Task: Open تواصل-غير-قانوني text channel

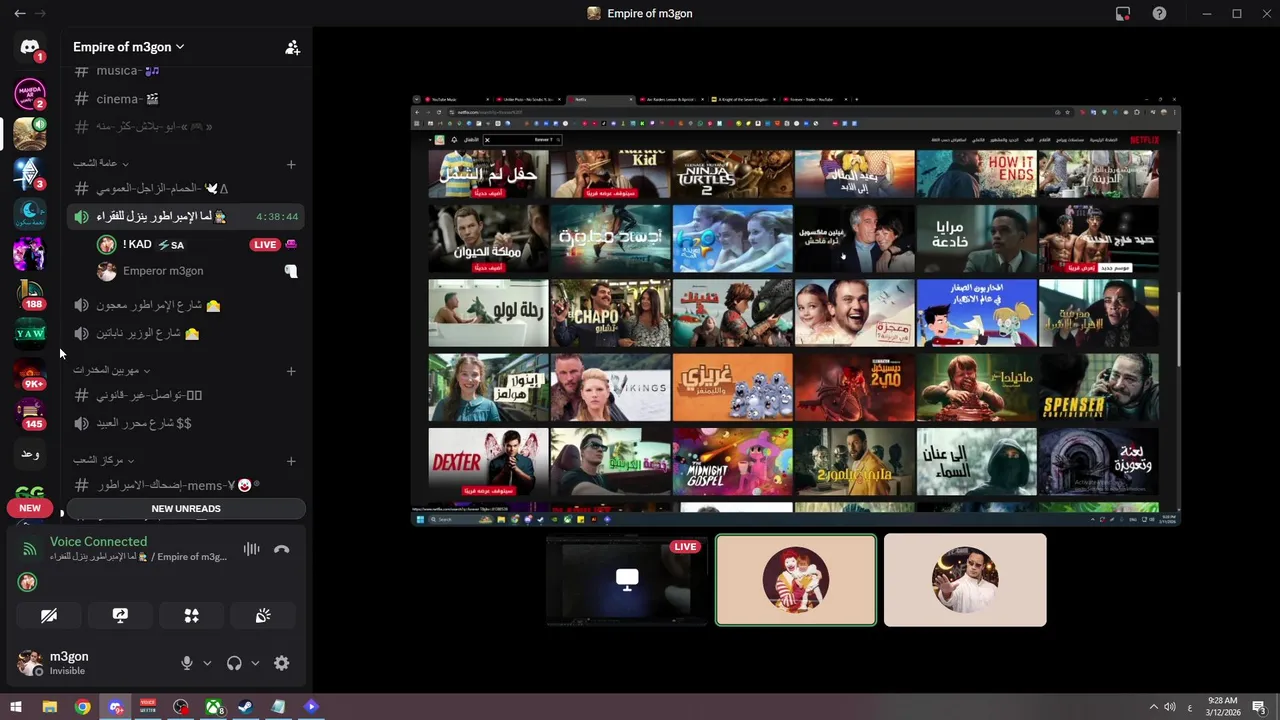Action: (x=185, y=395)
